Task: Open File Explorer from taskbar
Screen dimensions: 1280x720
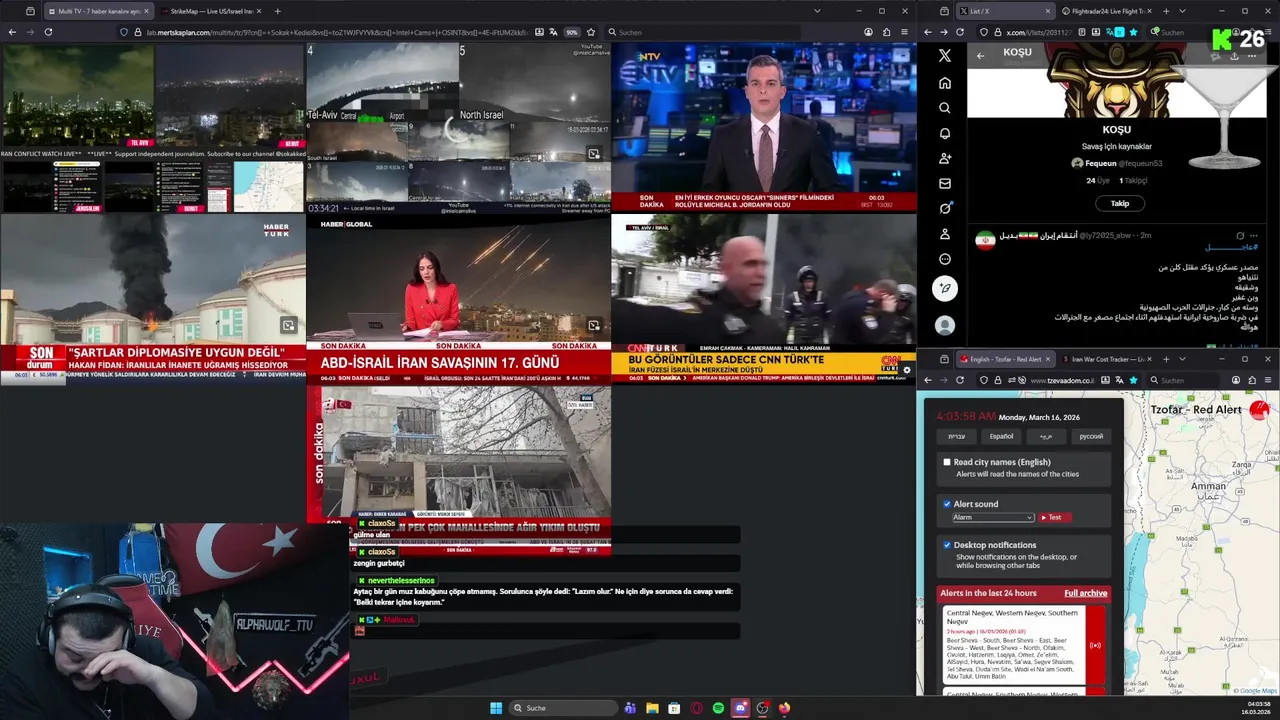Action: pyautogui.click(x=652, y=708)
